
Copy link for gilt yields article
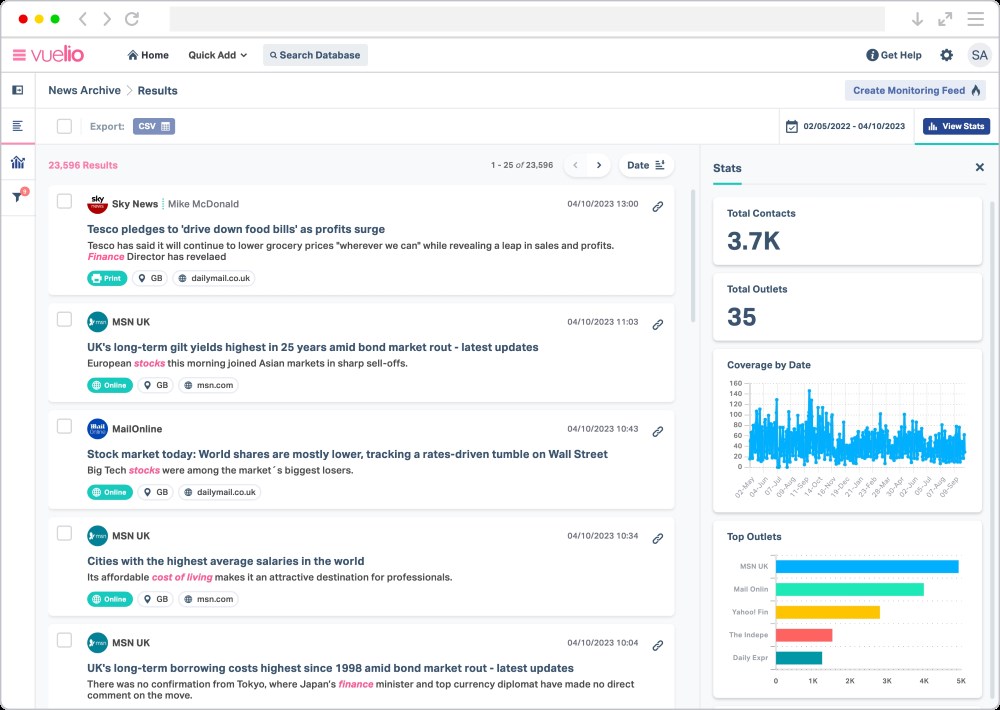pyautogui.click(x=658, y=325)
